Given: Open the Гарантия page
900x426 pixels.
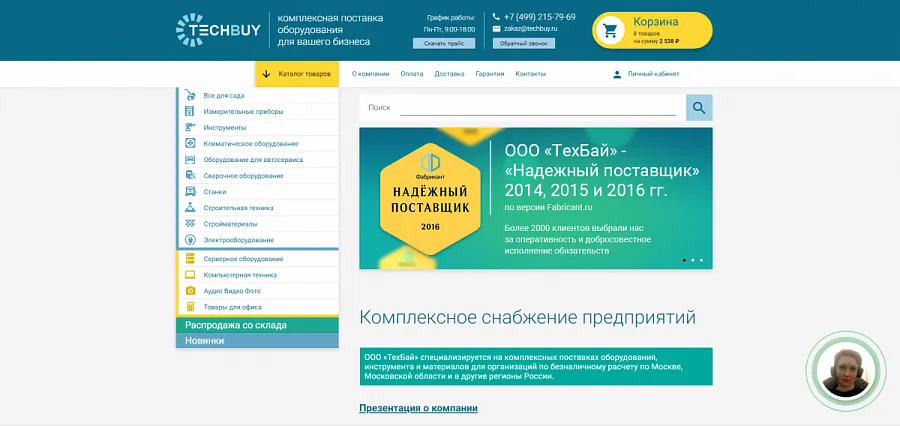Looking at the screenshot, I should coord(490,74).
